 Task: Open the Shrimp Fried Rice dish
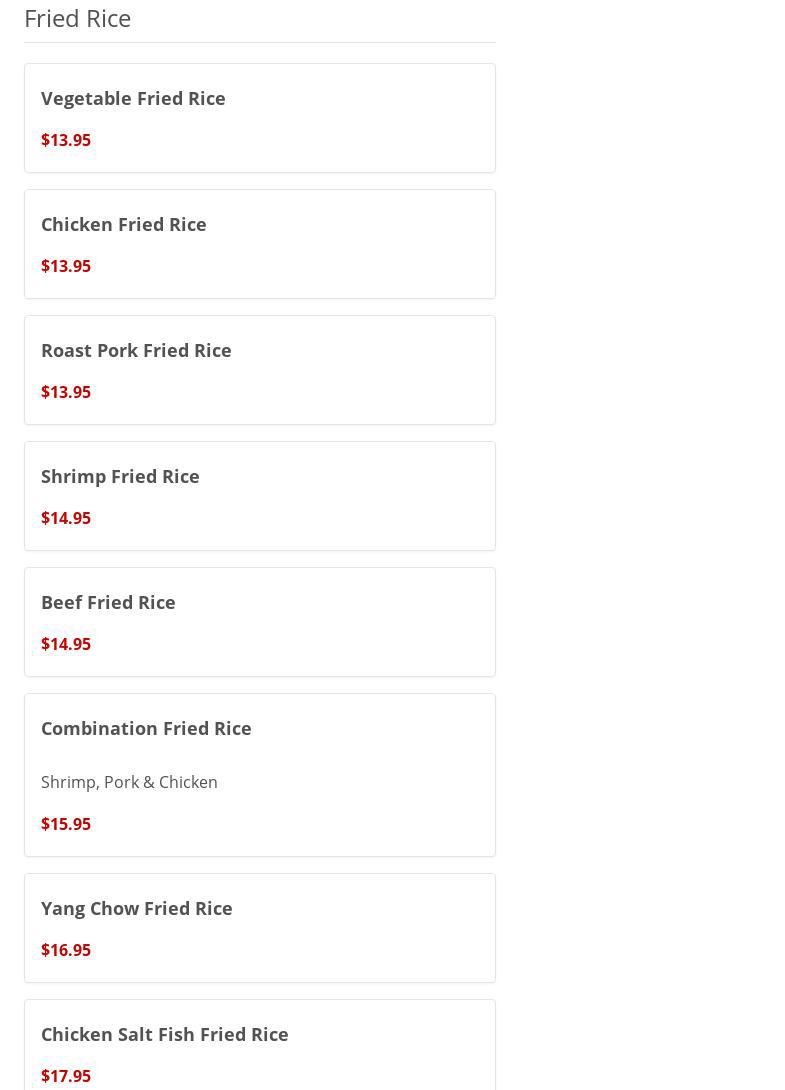120,476
